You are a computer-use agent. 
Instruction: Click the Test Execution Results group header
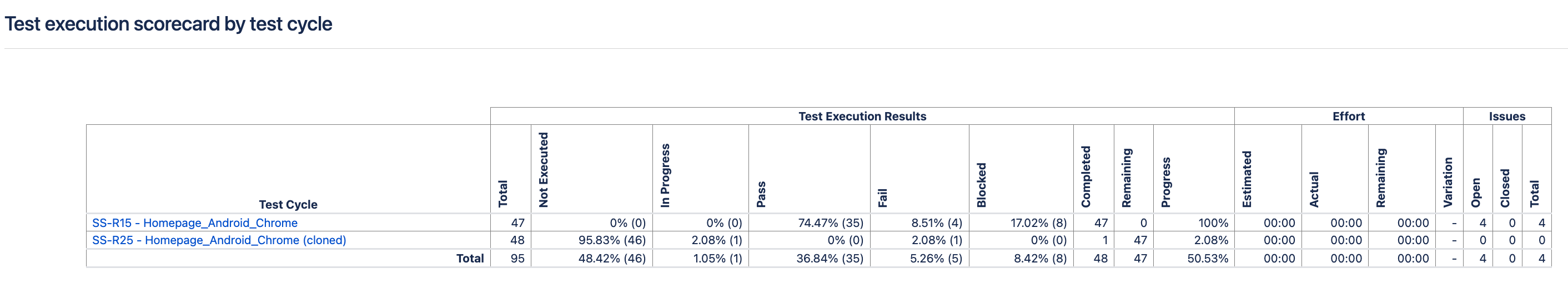click(x=862, y=116)
